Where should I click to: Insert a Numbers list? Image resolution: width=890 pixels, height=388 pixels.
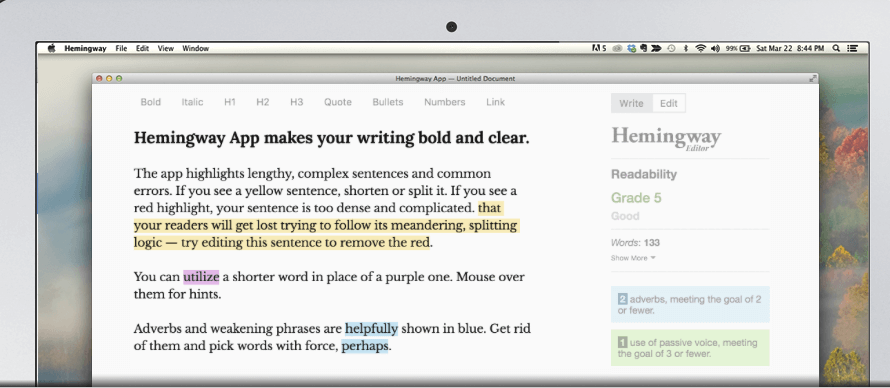[444, 102]
